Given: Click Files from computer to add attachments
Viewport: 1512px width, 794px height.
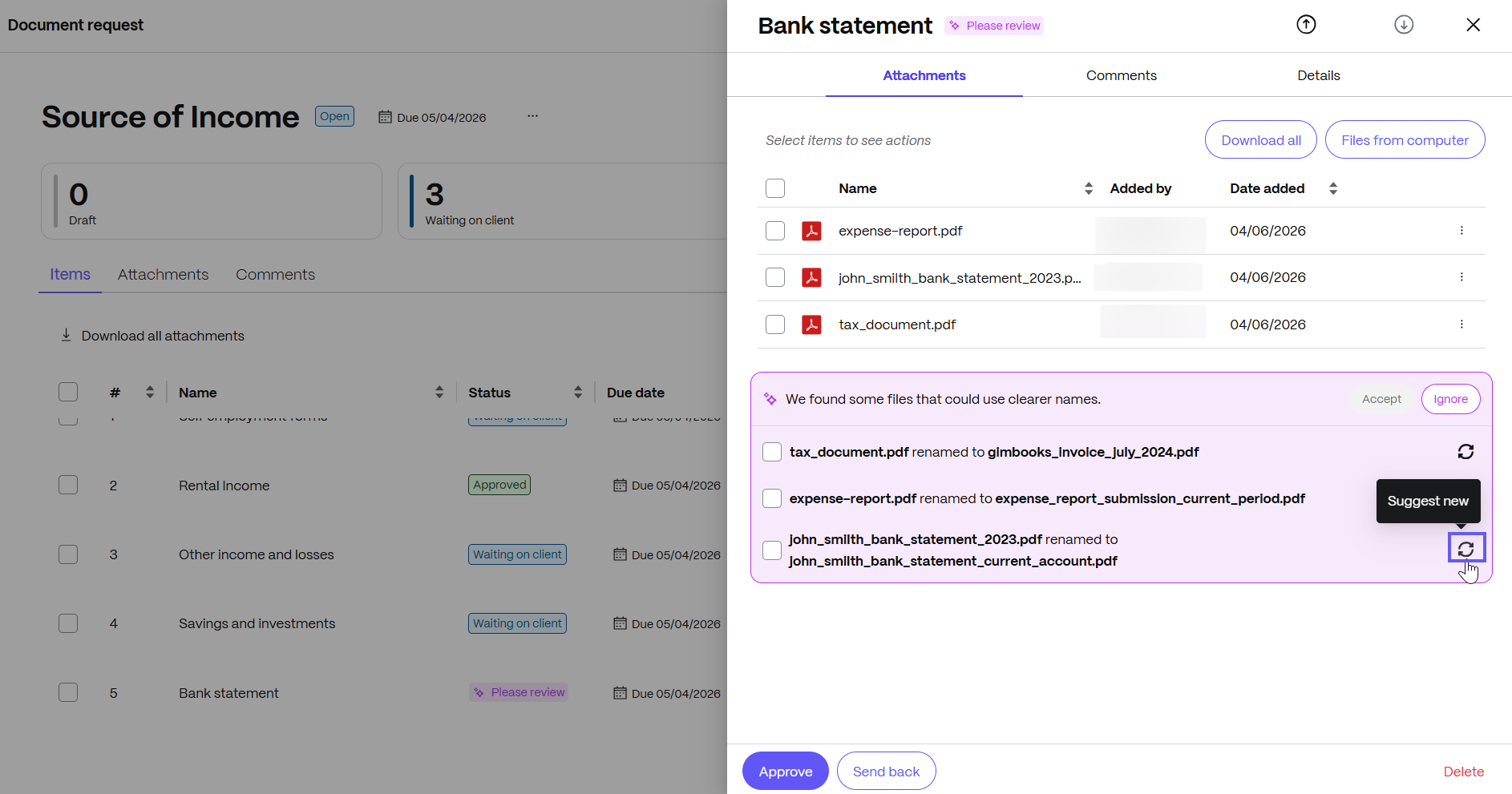Looking at the screenshot, I should click(x=1405, y=139).
